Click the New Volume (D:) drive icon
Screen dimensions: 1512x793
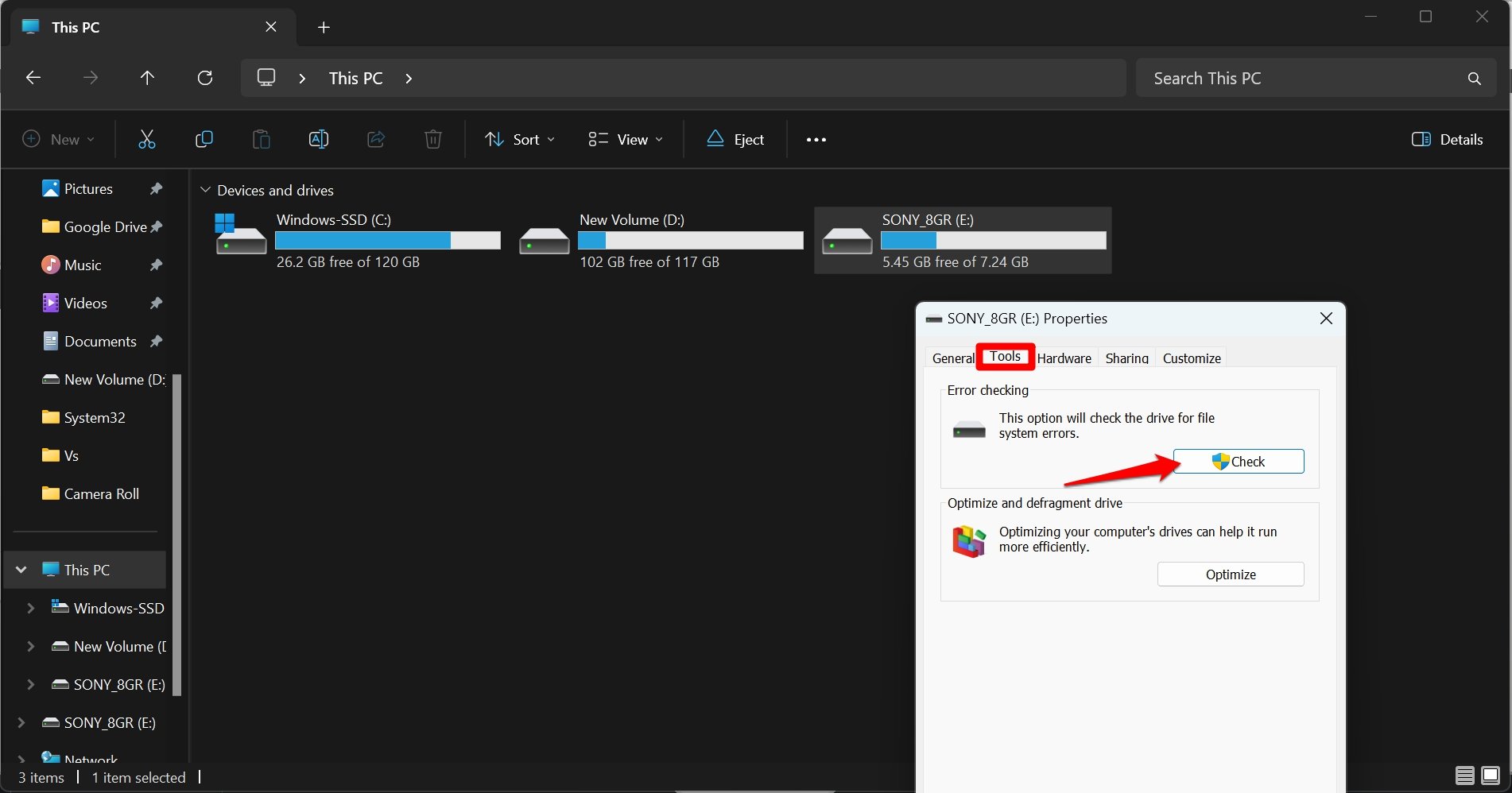(544, 240)
